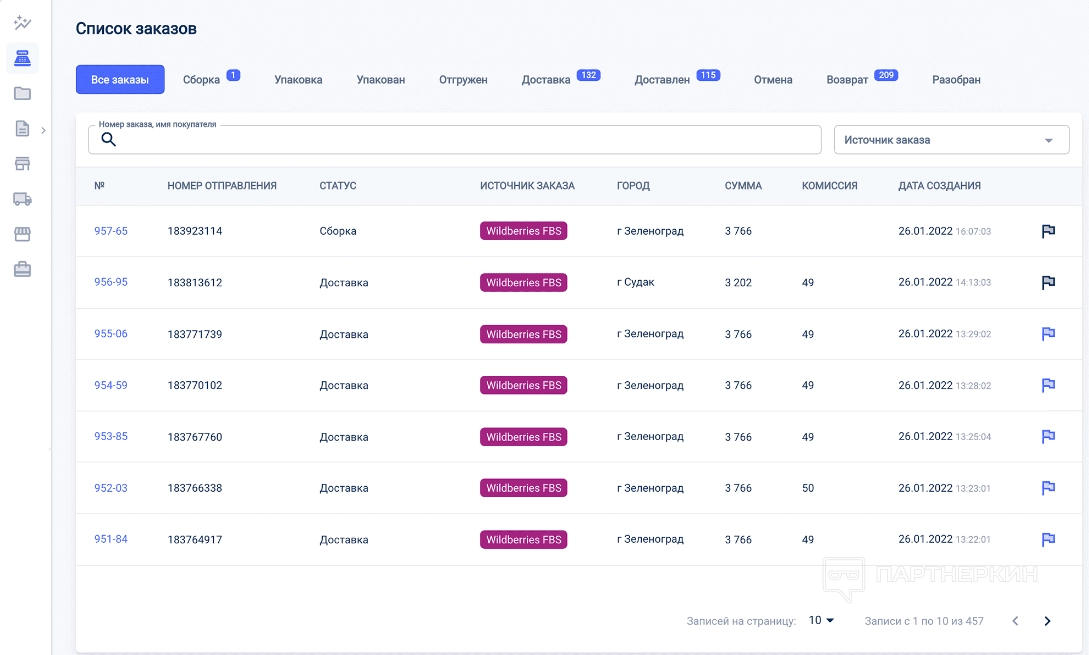Click the document icon in sidebar
1089x655 pixels.
point(22,129)
